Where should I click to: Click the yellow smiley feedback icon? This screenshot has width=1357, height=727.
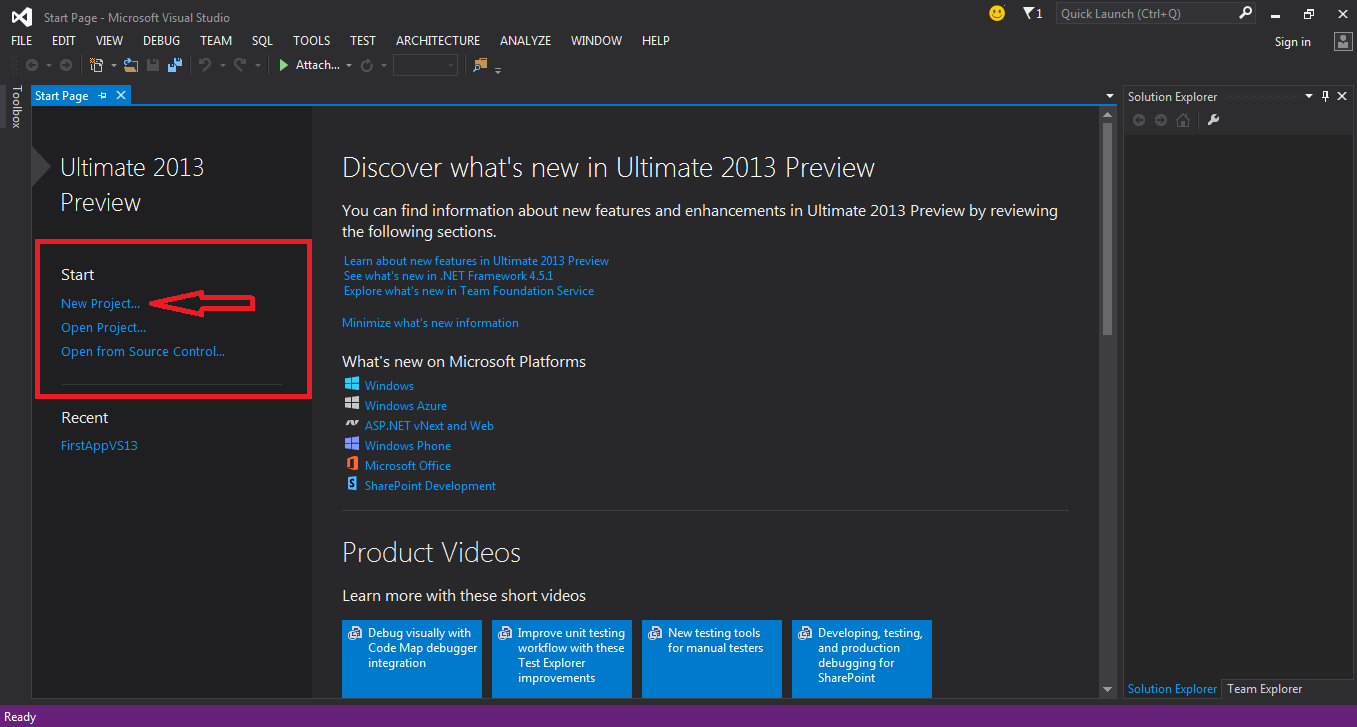click(997, 13)
